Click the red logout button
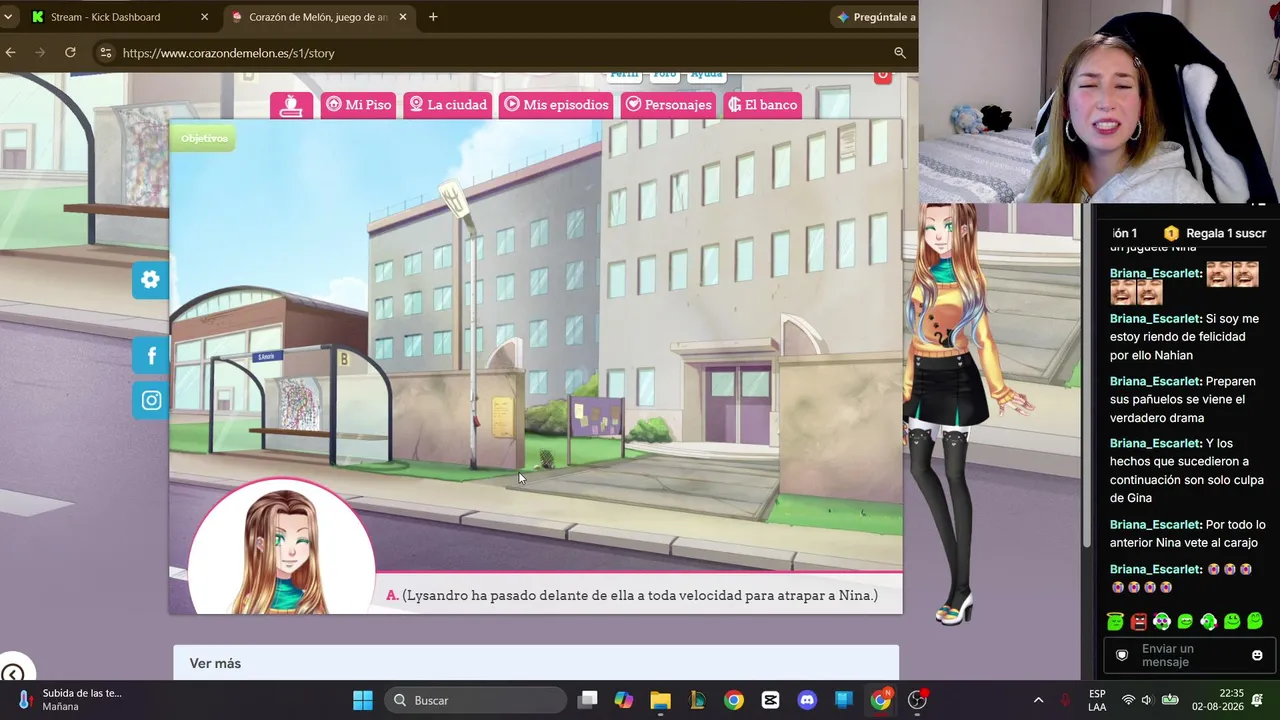Image resolution: width=1280 pixels, height=720 pixels. coord(882,76)
